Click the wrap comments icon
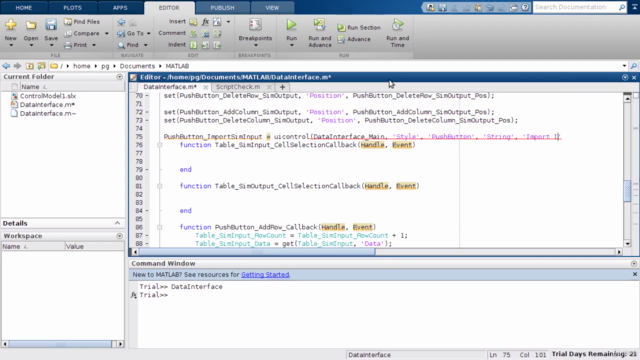 coord(217,33)
